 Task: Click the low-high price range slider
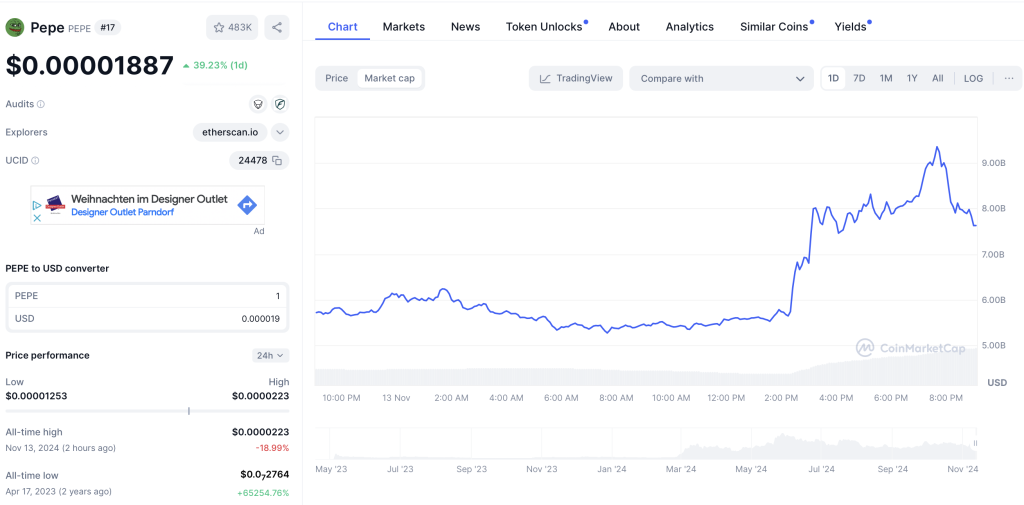point(147,411)
